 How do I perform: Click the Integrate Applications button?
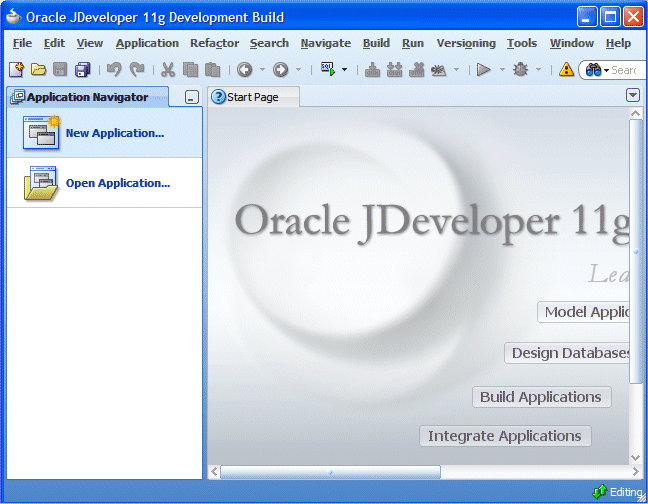point(505,436)
